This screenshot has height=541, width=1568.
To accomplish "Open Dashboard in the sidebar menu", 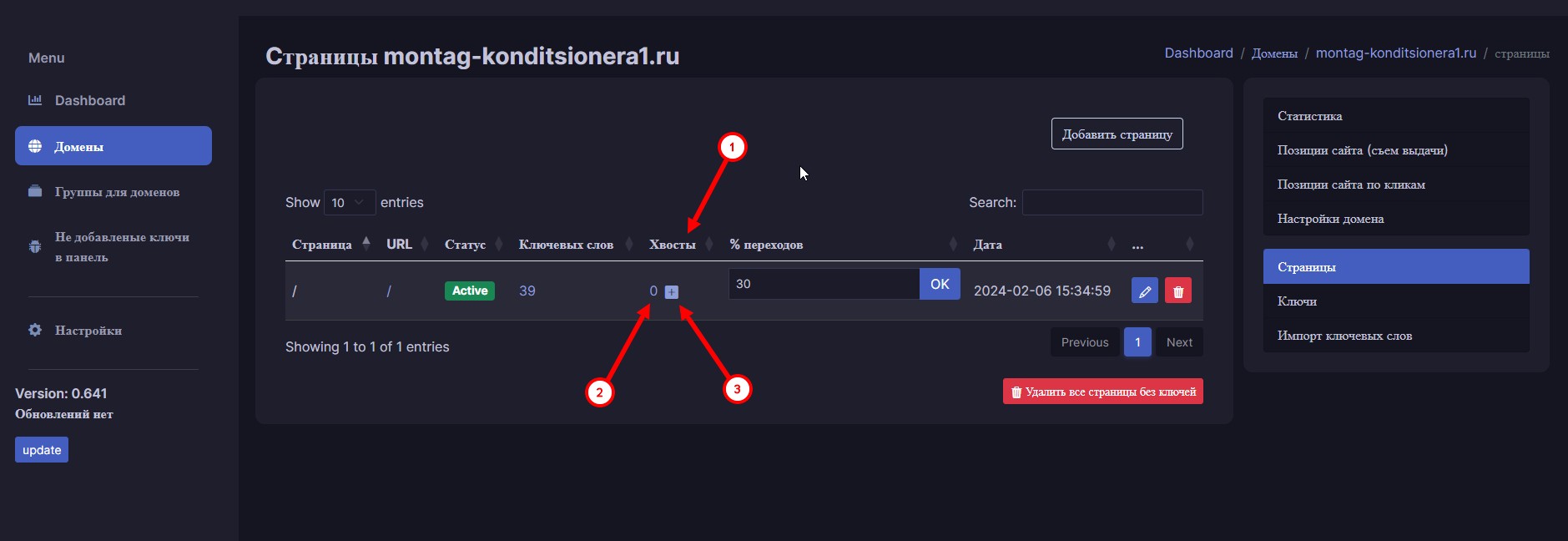I will point(113,100).
